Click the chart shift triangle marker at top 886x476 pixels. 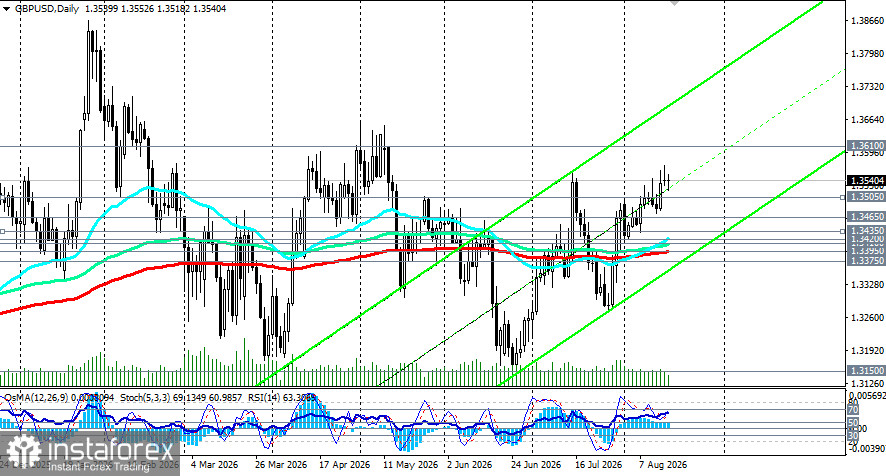(674, 3)
